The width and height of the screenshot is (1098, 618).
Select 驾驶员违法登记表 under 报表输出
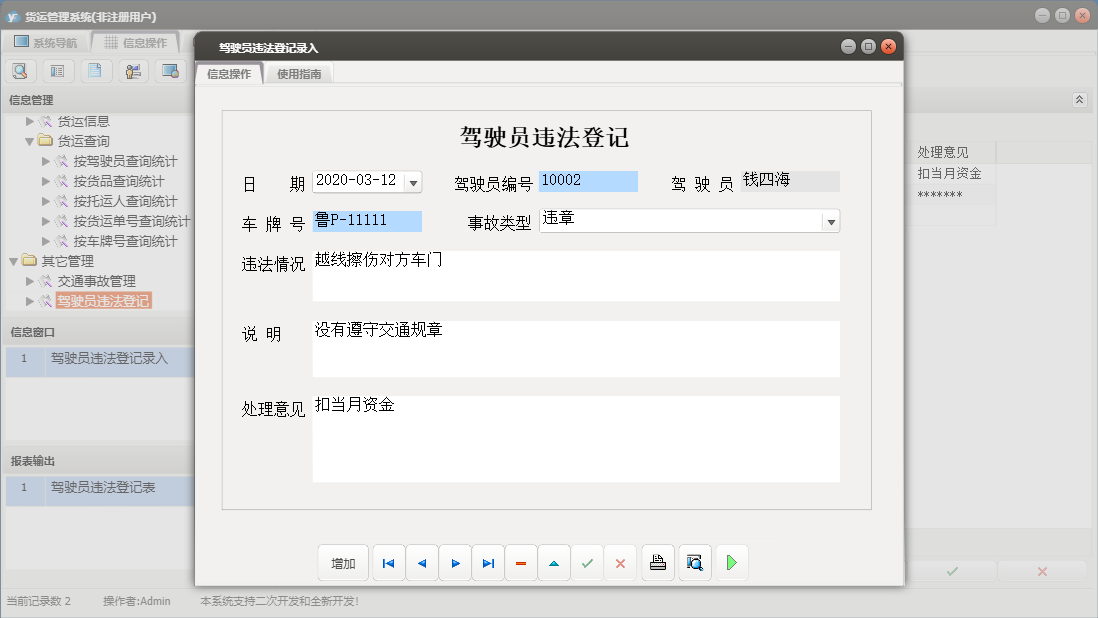coord(104,490)
